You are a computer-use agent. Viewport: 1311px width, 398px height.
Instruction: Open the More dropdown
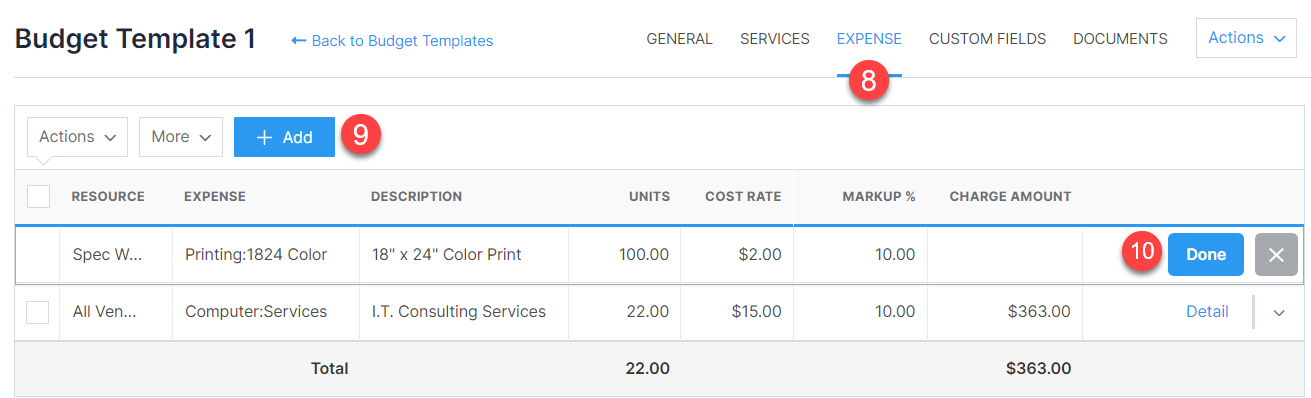[x=181, y=137]
